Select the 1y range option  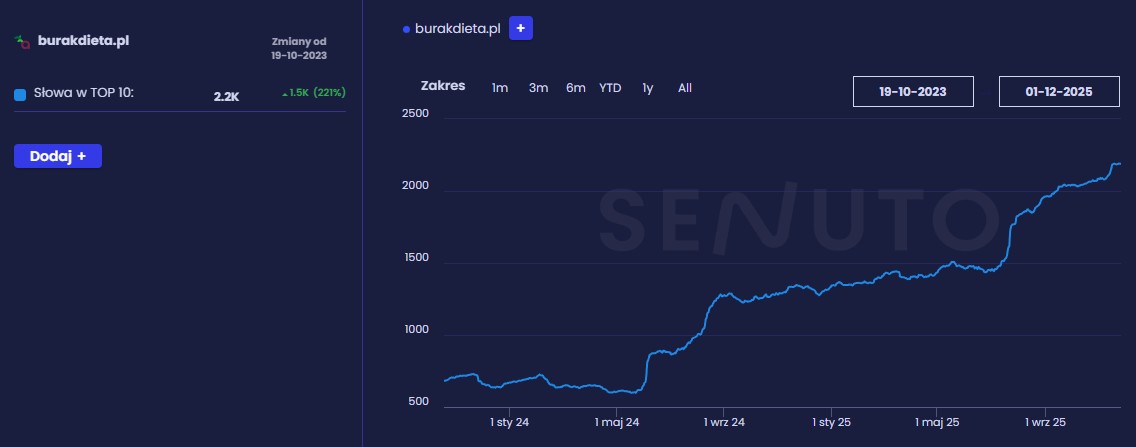tap(648, 88)
